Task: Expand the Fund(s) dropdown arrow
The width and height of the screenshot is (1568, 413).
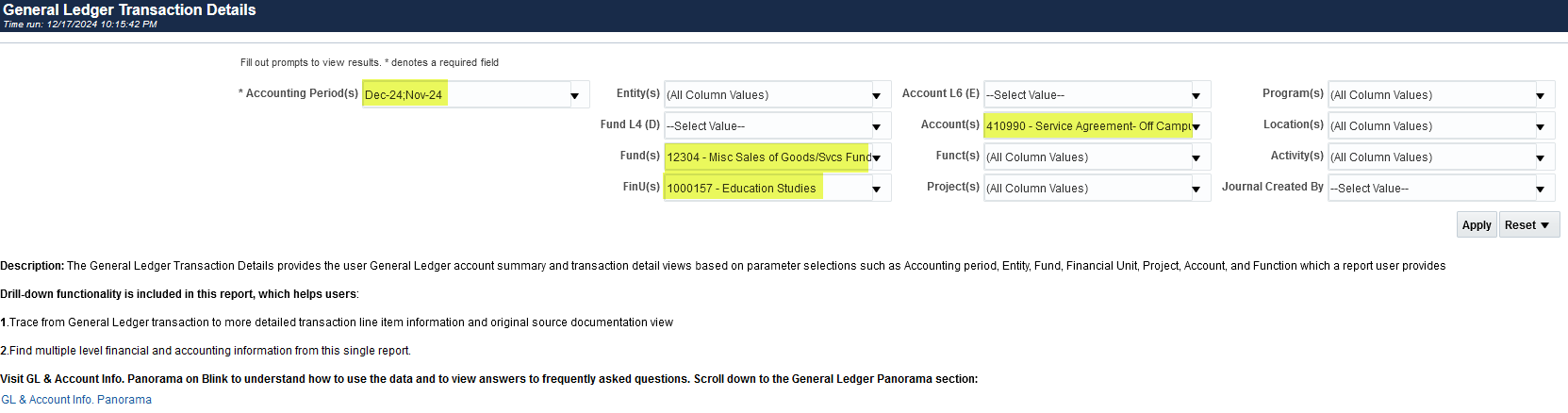Action: (x=876, y=157)
